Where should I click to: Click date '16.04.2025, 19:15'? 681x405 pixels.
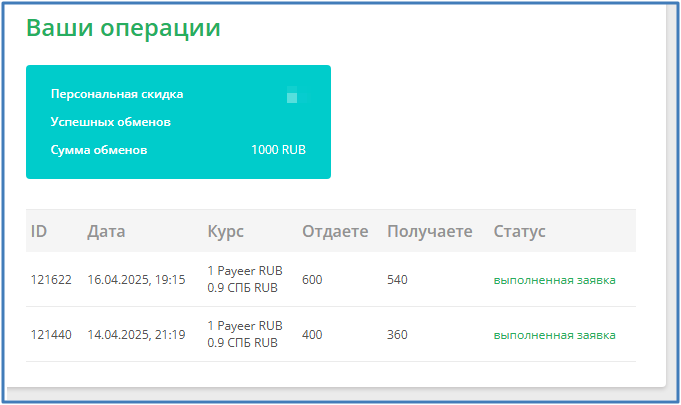coord(136,280)
